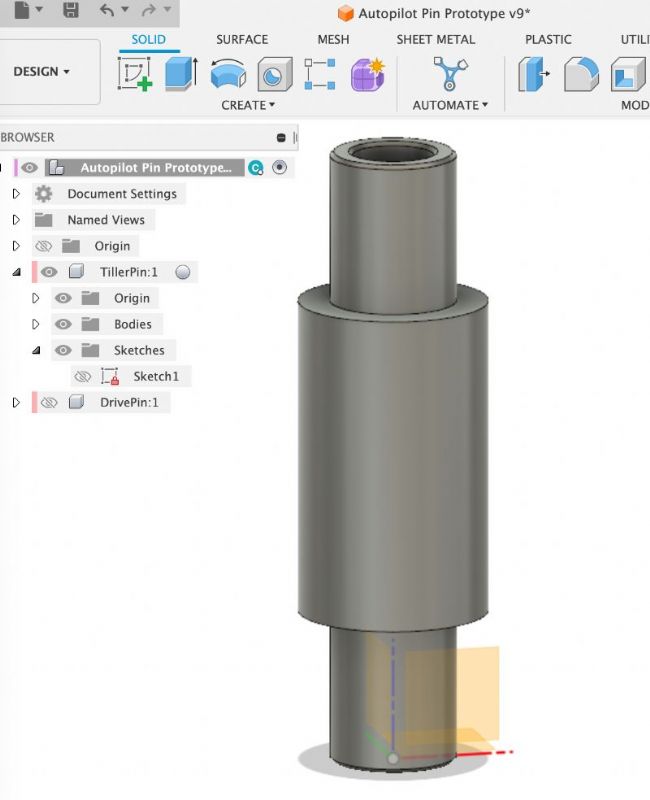Expand the Document Settings node
The height and width of the screenshot is (800, 650).
(16, 194)
